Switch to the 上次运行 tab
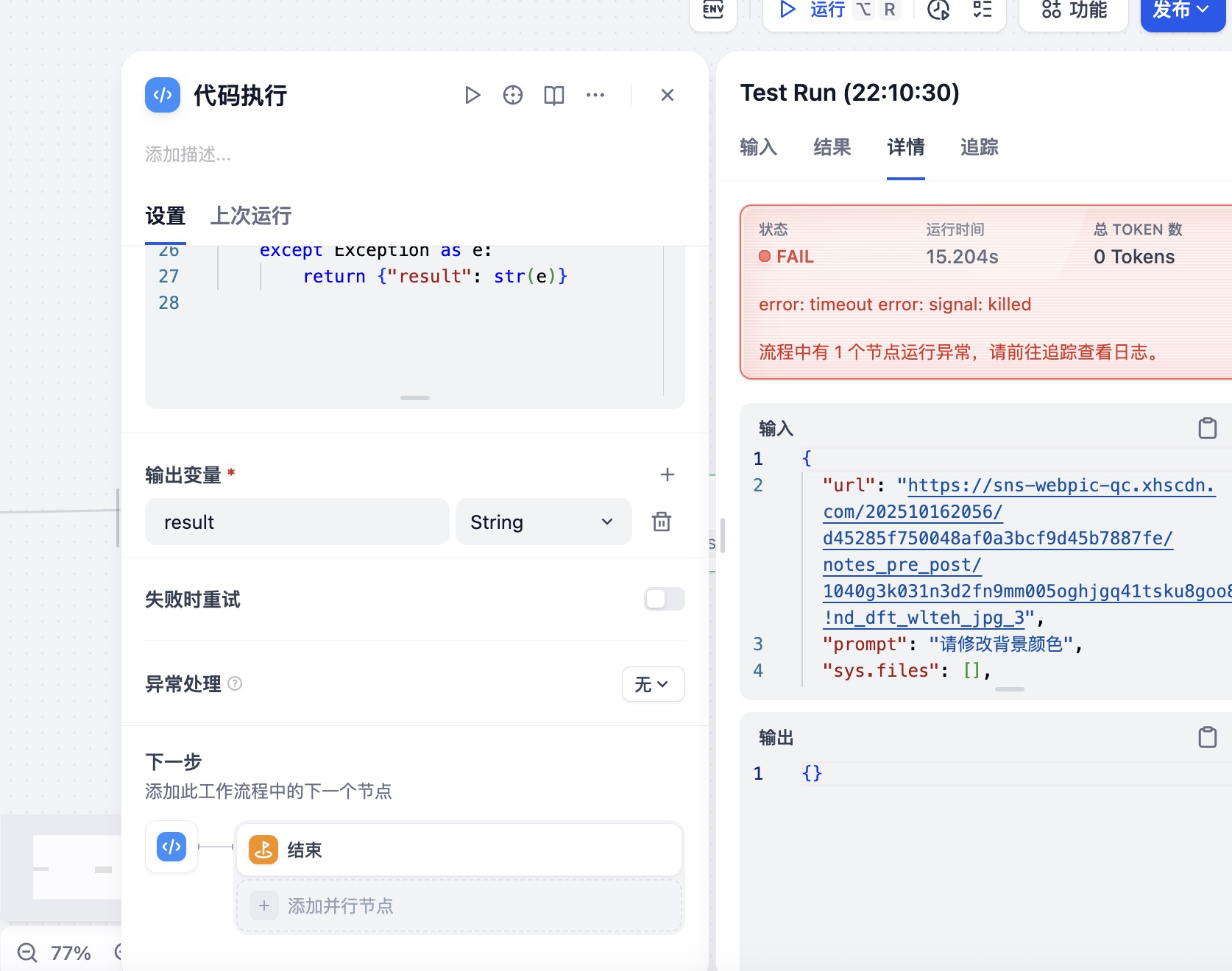The width and height of the screenshot is (1232, 971). (x=250, y=216)
